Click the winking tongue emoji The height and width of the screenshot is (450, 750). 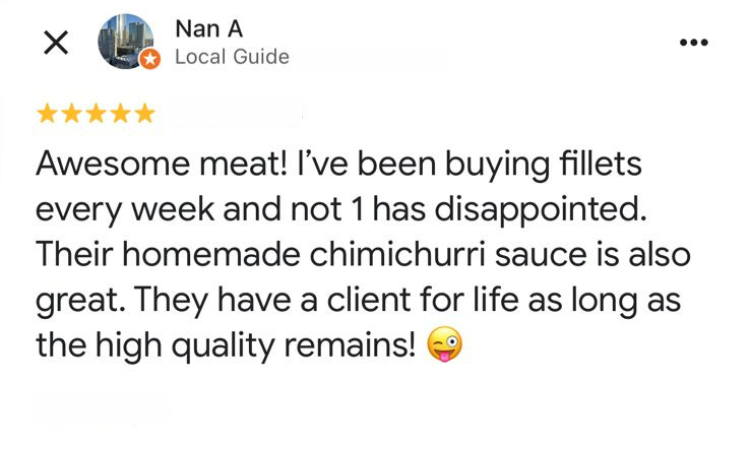[x=444, y=346]
